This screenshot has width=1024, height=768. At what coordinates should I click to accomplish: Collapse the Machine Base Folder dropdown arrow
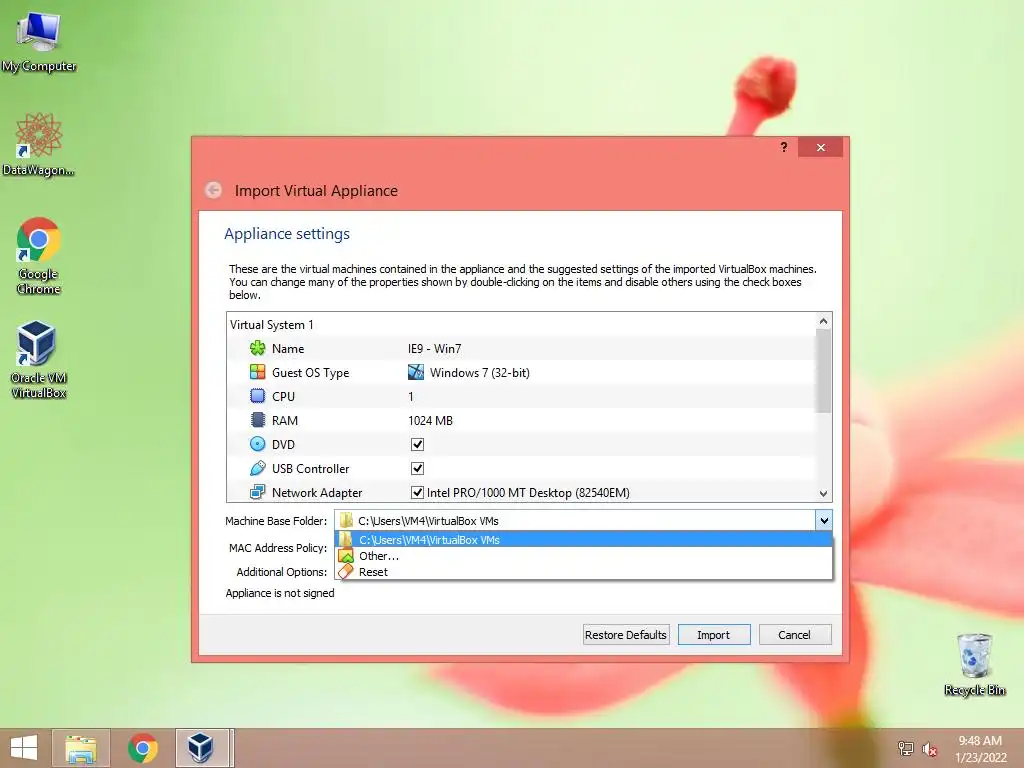pyautogui.click(x=824, y=520)
